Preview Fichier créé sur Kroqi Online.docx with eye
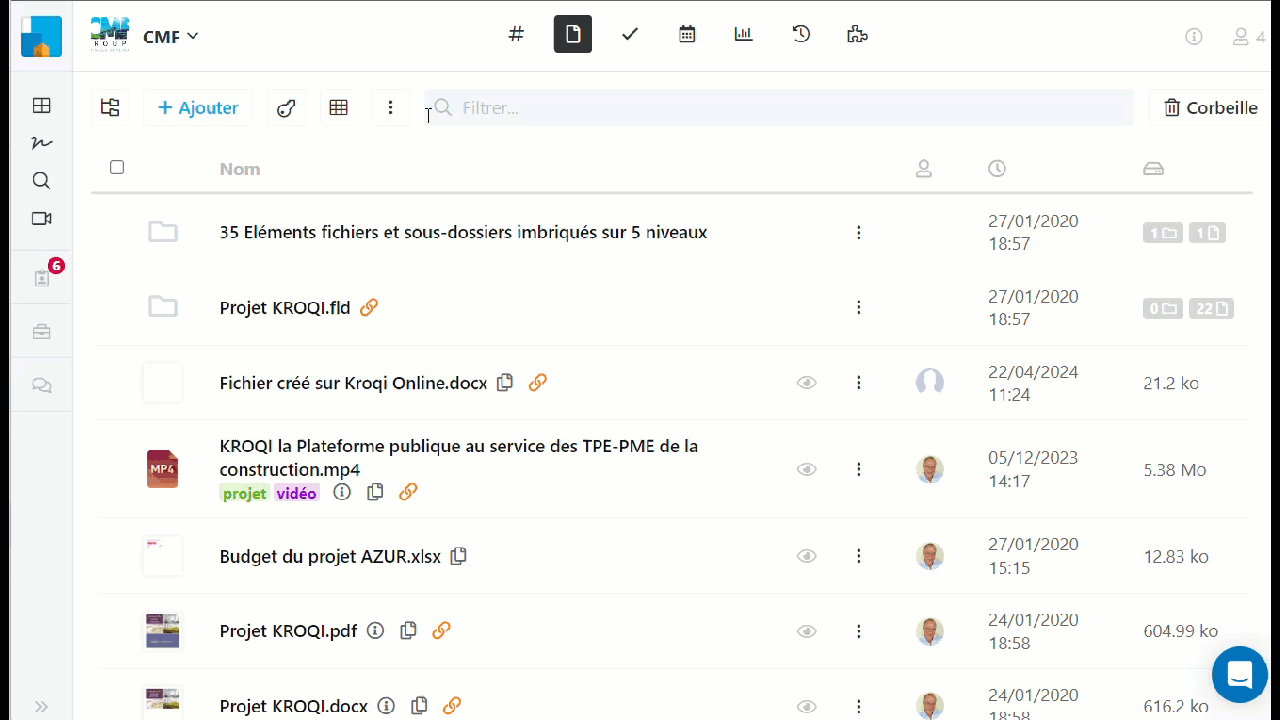This screenshot has width=1280, height=720. click(x=807, y=382)
